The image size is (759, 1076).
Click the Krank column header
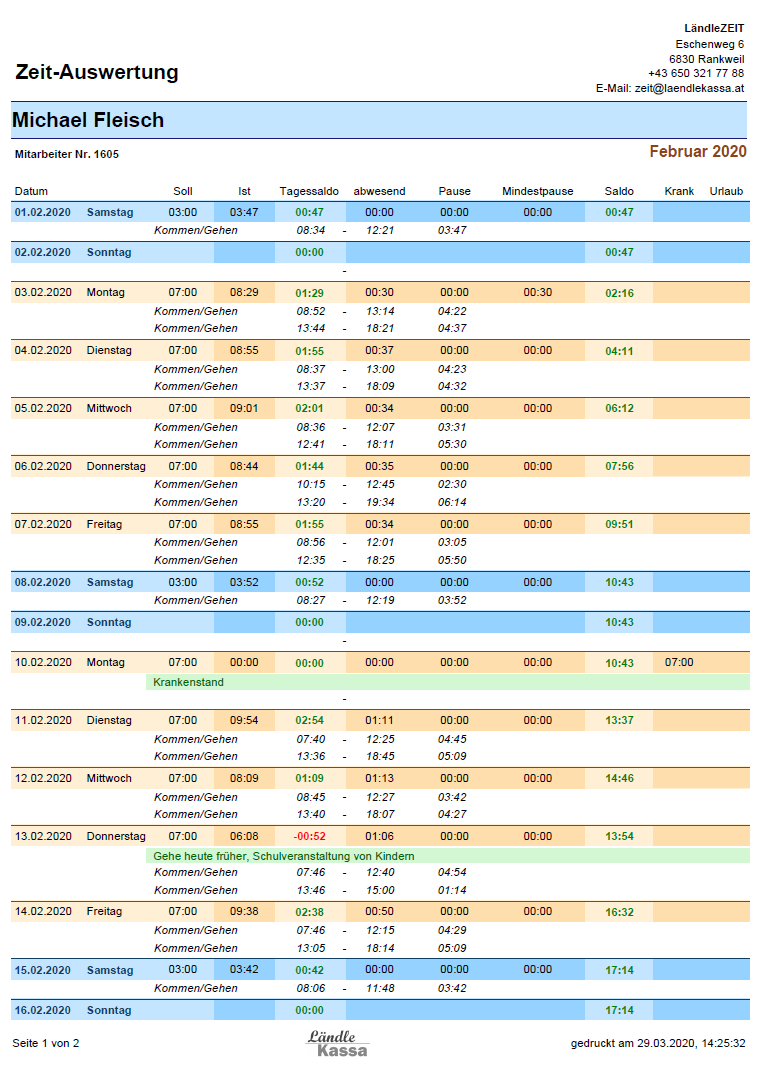pos(679,191)
